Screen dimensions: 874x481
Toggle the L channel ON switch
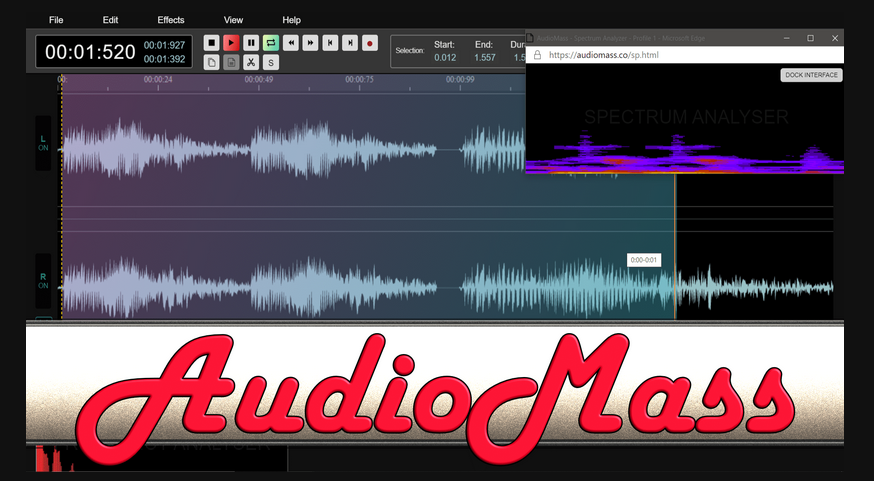pyautogui.click(x=43, y=143)
